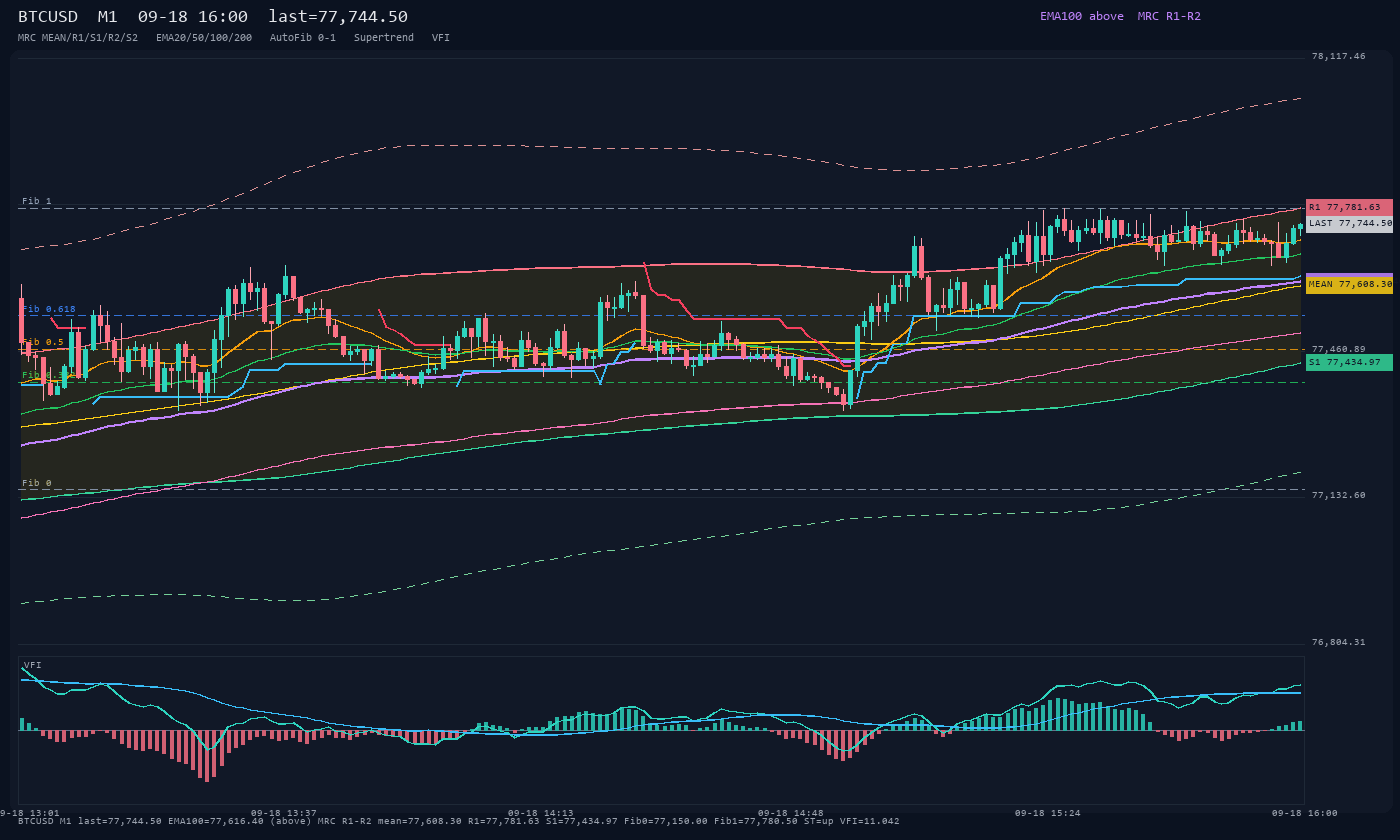Viewport: 1400px width, 840px height.
Task: Click the MRC MEAN/R1/S1/R2/S2 legend label
Action: (78, 37)
